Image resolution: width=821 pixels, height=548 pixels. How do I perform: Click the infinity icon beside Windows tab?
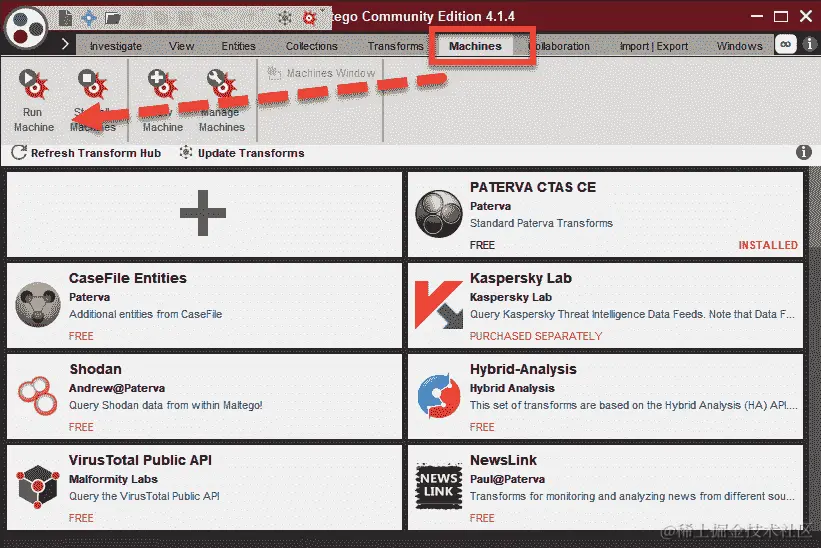(x=786, y=44)
